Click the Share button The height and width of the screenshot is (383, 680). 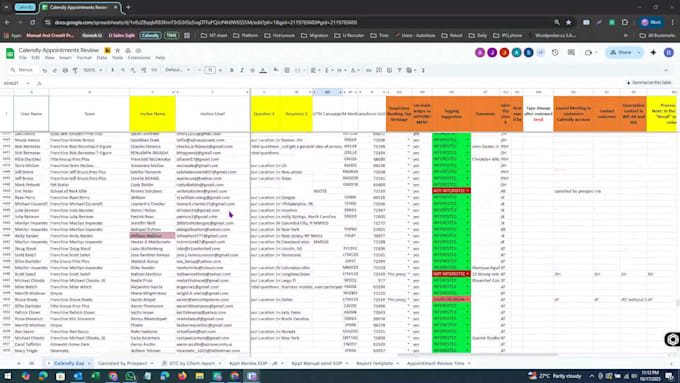click(x=621, y=52)
